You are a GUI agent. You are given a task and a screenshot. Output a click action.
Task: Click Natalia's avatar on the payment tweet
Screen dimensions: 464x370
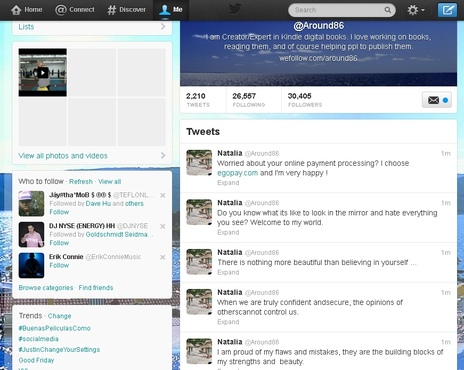[x=199, y=163]
